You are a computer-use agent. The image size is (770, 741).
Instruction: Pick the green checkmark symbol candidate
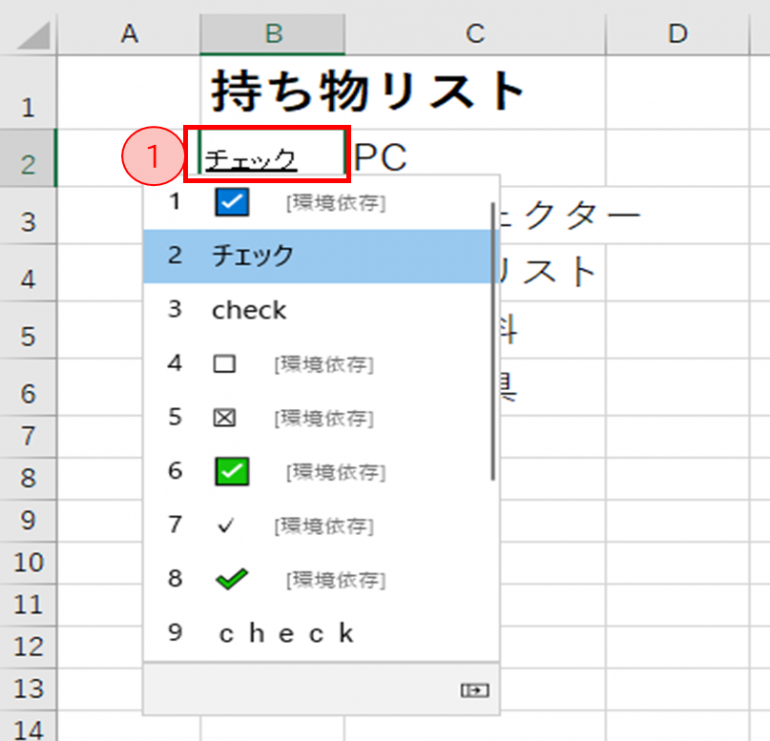[232, 579]
